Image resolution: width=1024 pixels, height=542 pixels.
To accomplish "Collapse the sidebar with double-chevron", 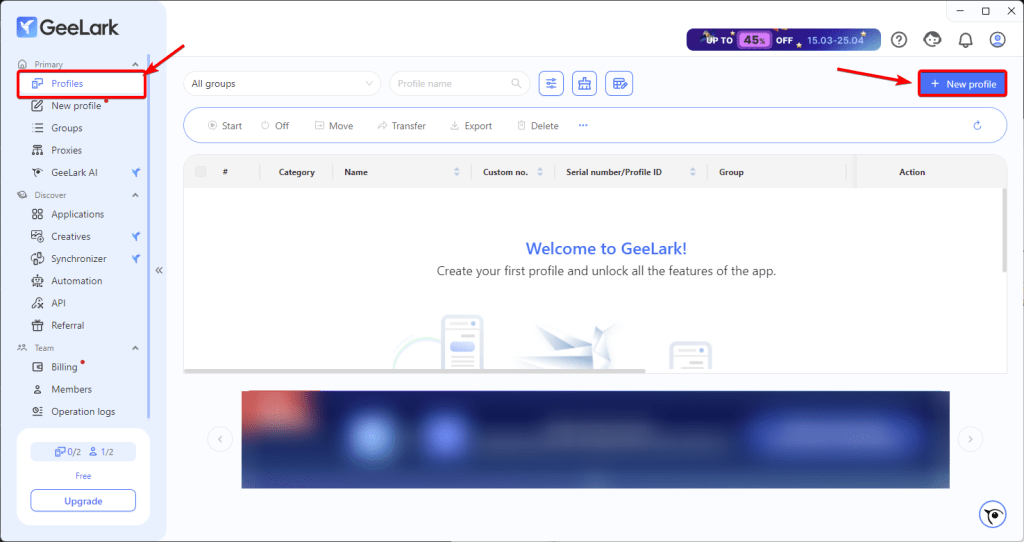I will click(x=159, y=270).
